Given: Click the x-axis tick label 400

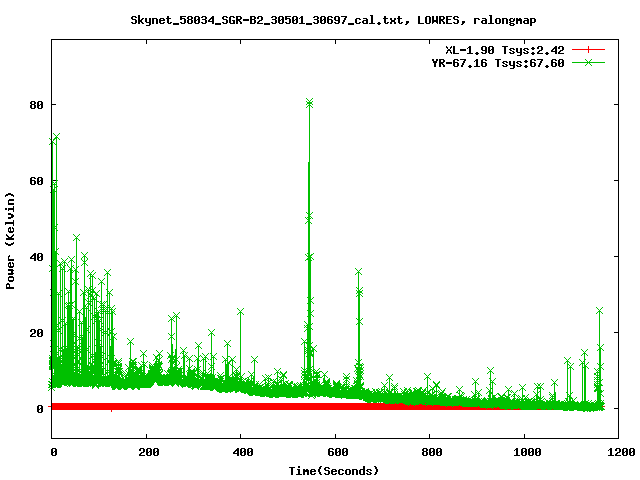Looking at the screenshot, I should point(243,452).
